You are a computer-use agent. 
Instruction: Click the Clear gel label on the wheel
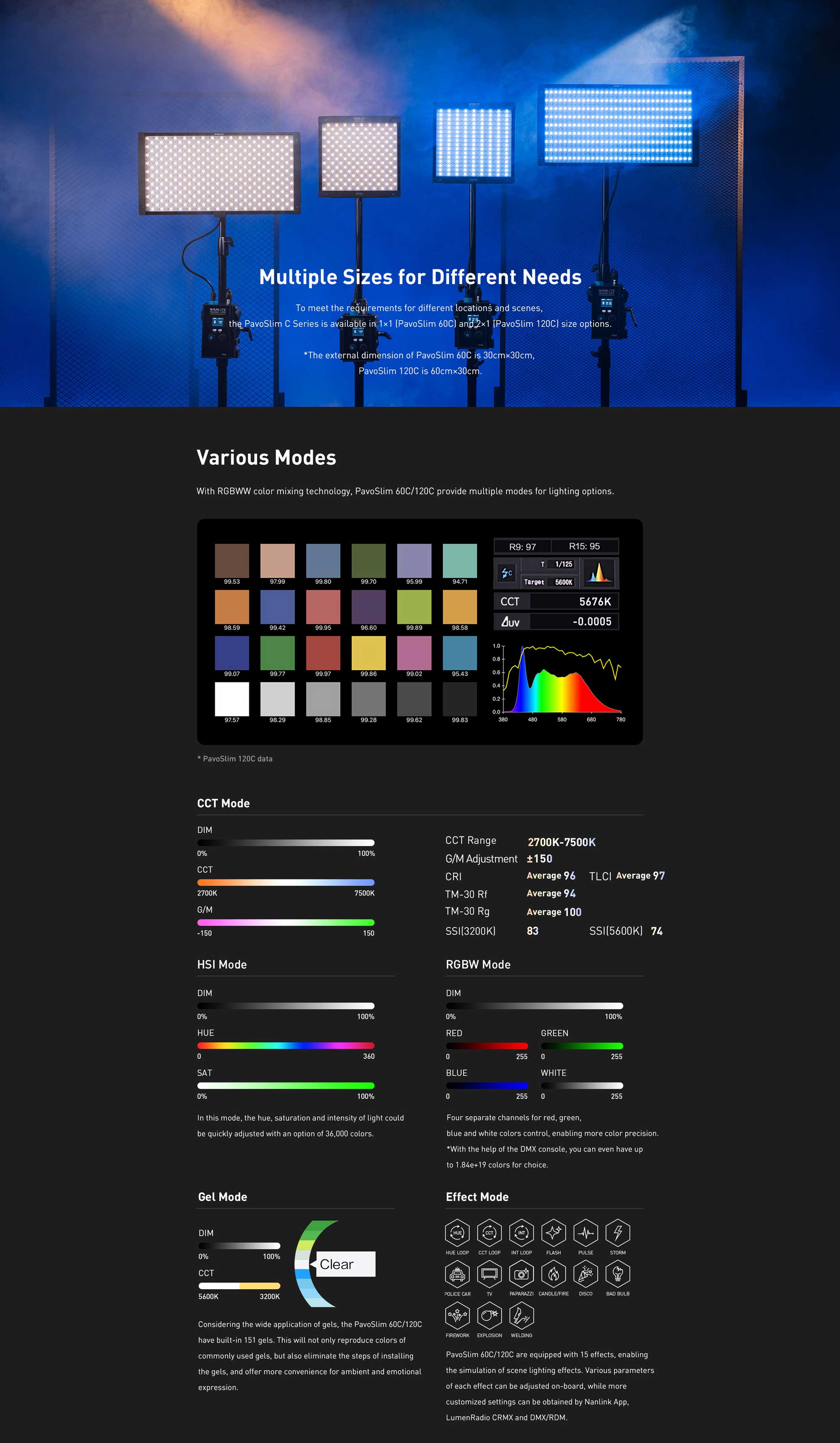click(x=343, y=1264)
